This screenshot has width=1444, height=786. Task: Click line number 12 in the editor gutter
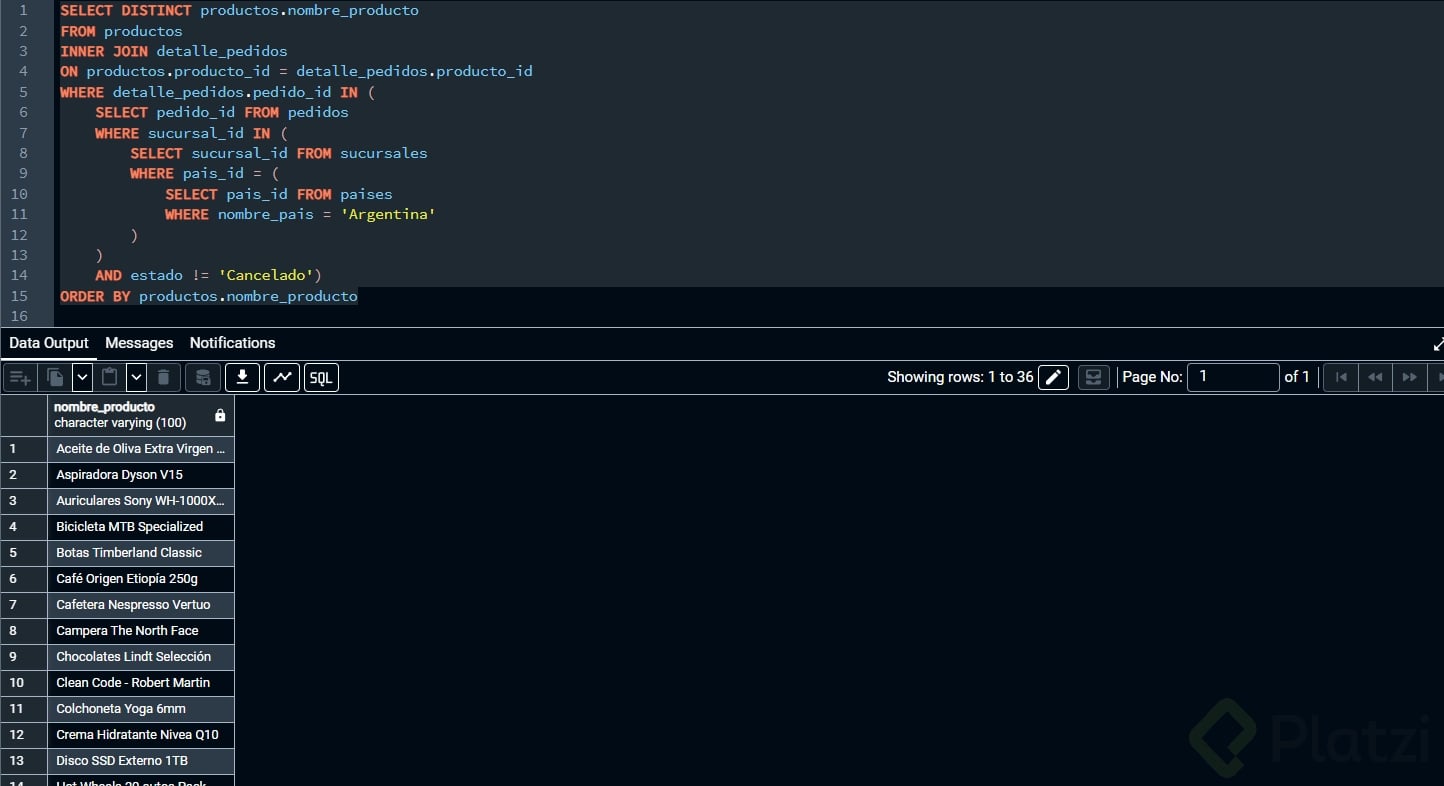19,235
